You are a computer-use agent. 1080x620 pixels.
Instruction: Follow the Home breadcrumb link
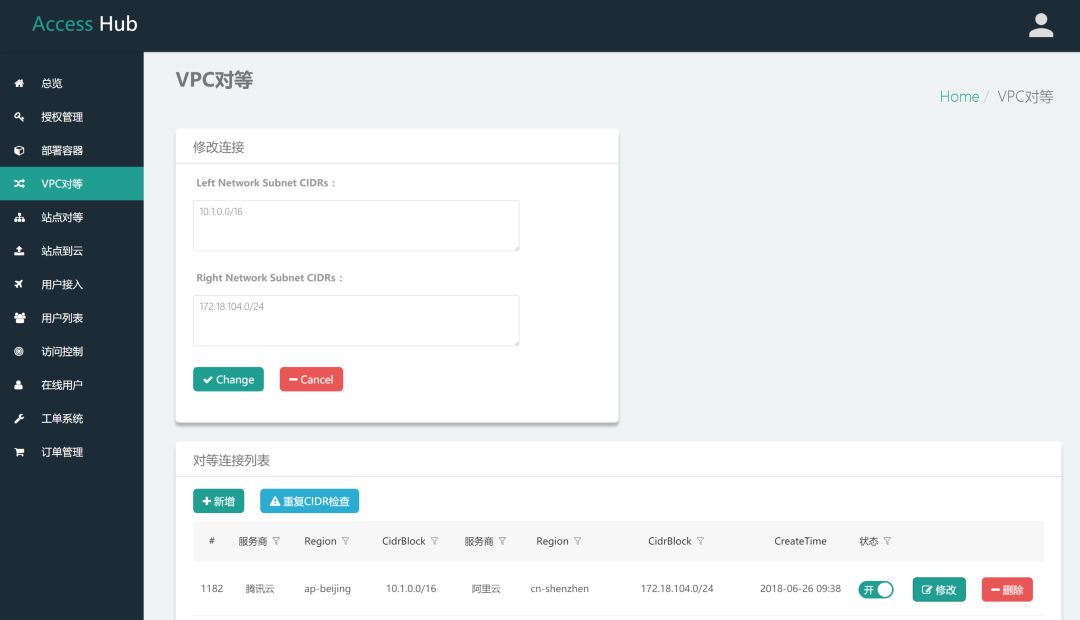point(959,96)
